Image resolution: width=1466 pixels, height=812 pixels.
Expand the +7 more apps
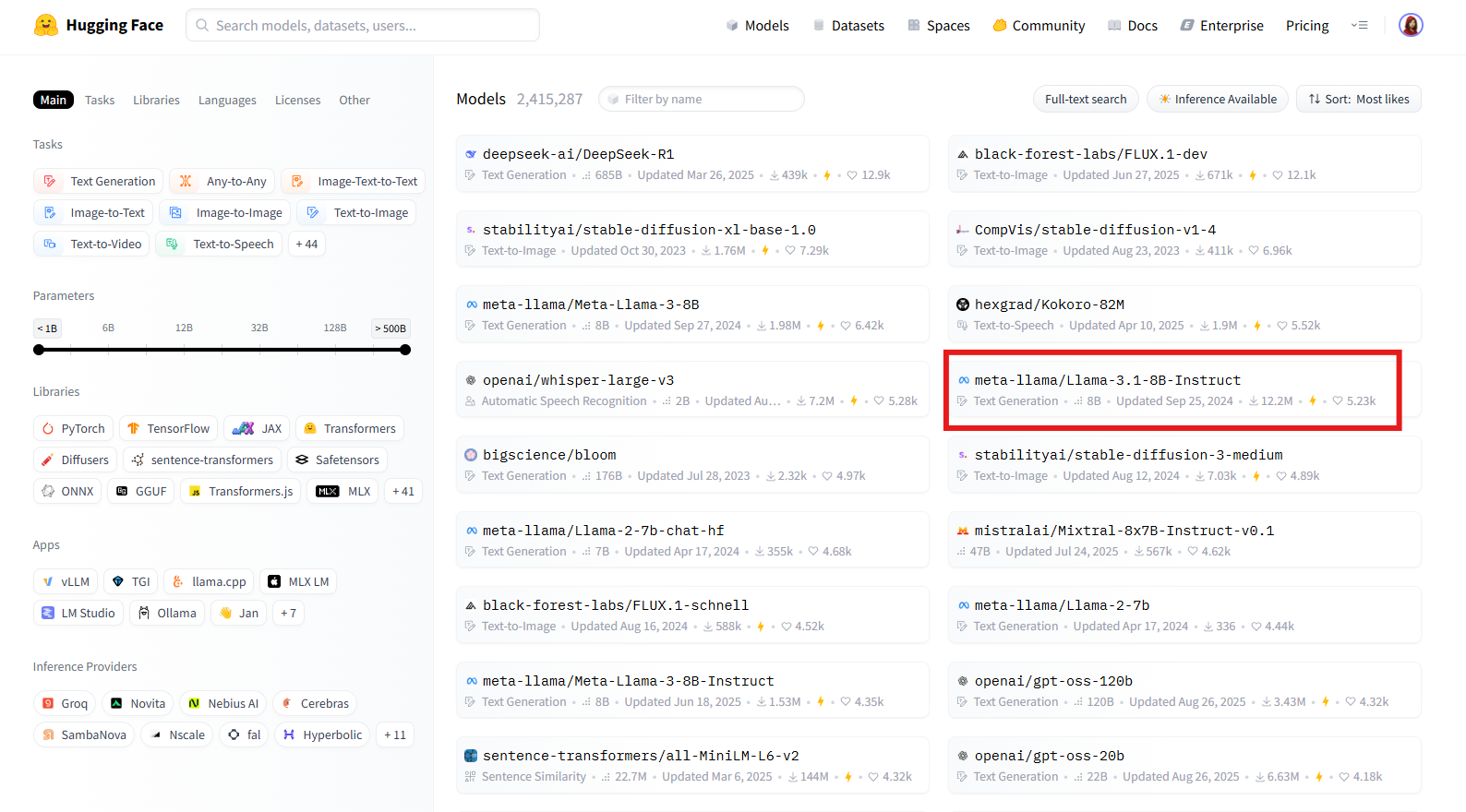pos(288,613)
